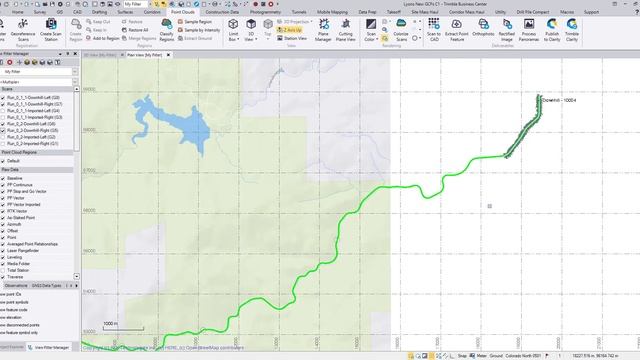Viewport: 640px width, 360px height.
Task: Click the Sample Region command
Action: (x=195, y=22)
